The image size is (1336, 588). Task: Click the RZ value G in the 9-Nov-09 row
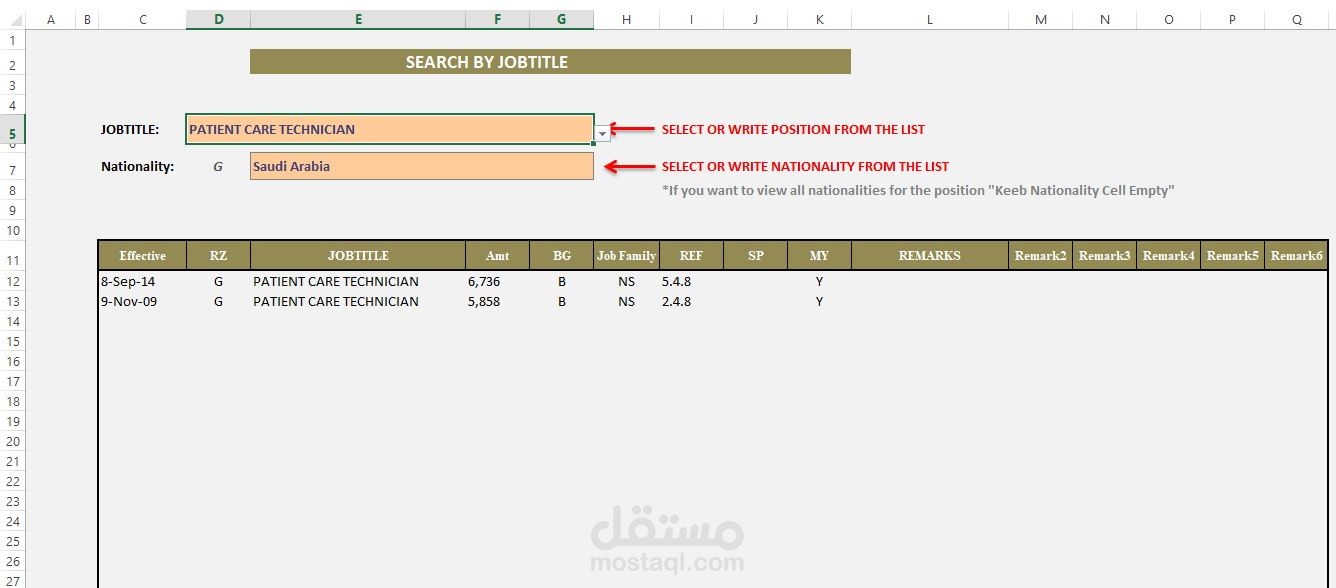tap(218, 302)
